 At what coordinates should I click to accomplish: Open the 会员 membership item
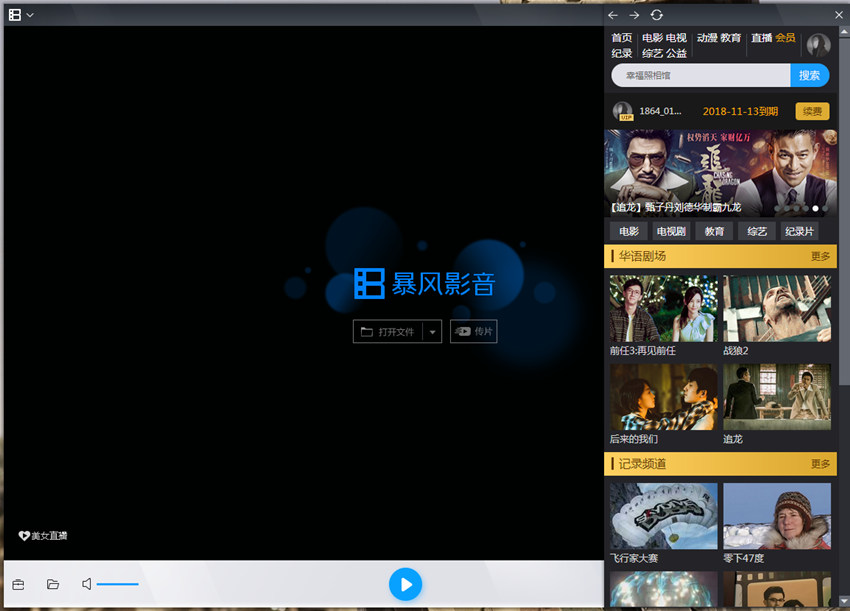(x=785, y=38)
